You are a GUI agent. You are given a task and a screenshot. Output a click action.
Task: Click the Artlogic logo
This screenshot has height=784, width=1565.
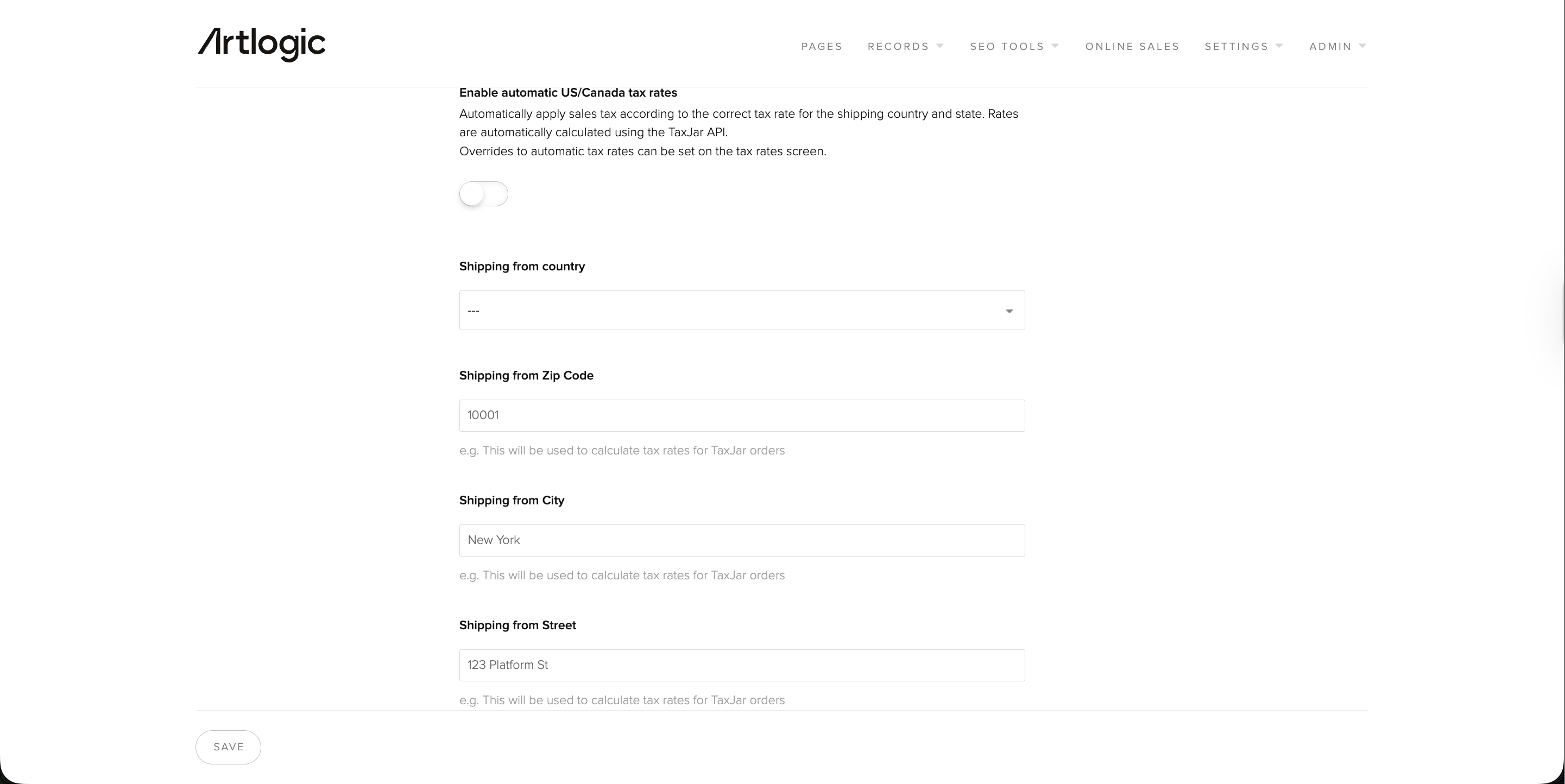(x=261, y=45)
